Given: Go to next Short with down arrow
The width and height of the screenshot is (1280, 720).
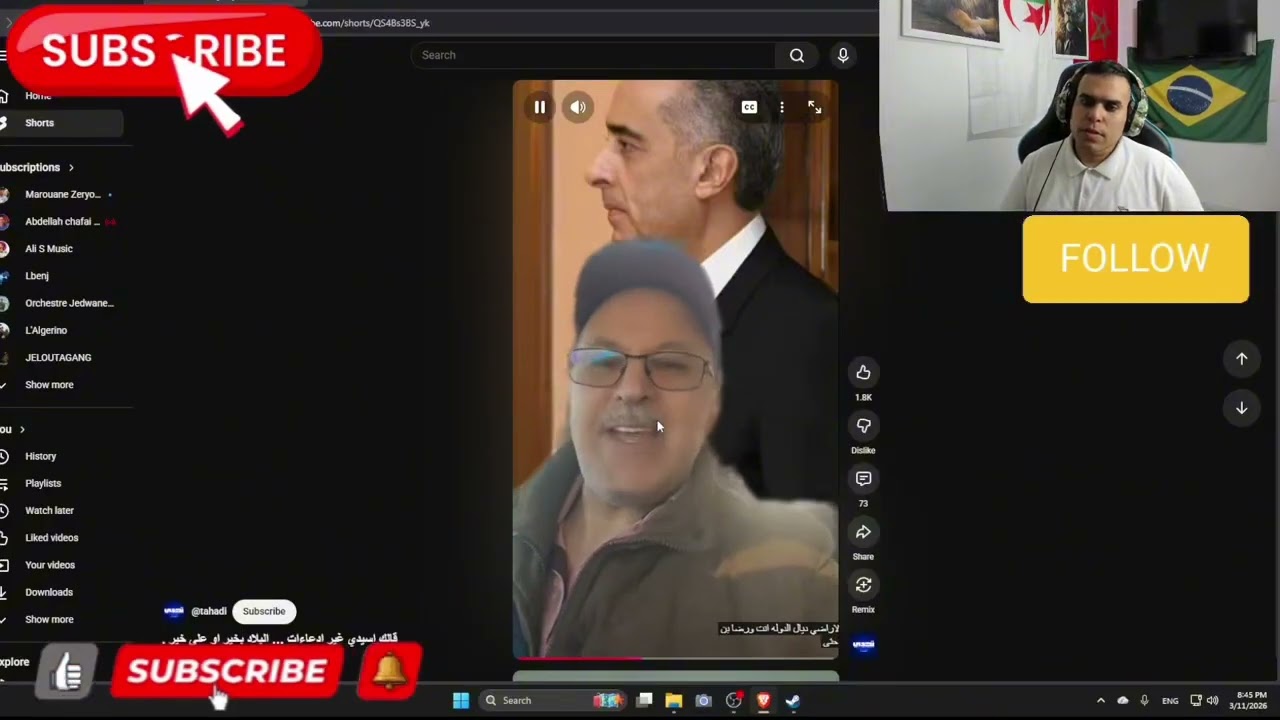Looking at the screenshot, I should click(x=1241, y=408).
